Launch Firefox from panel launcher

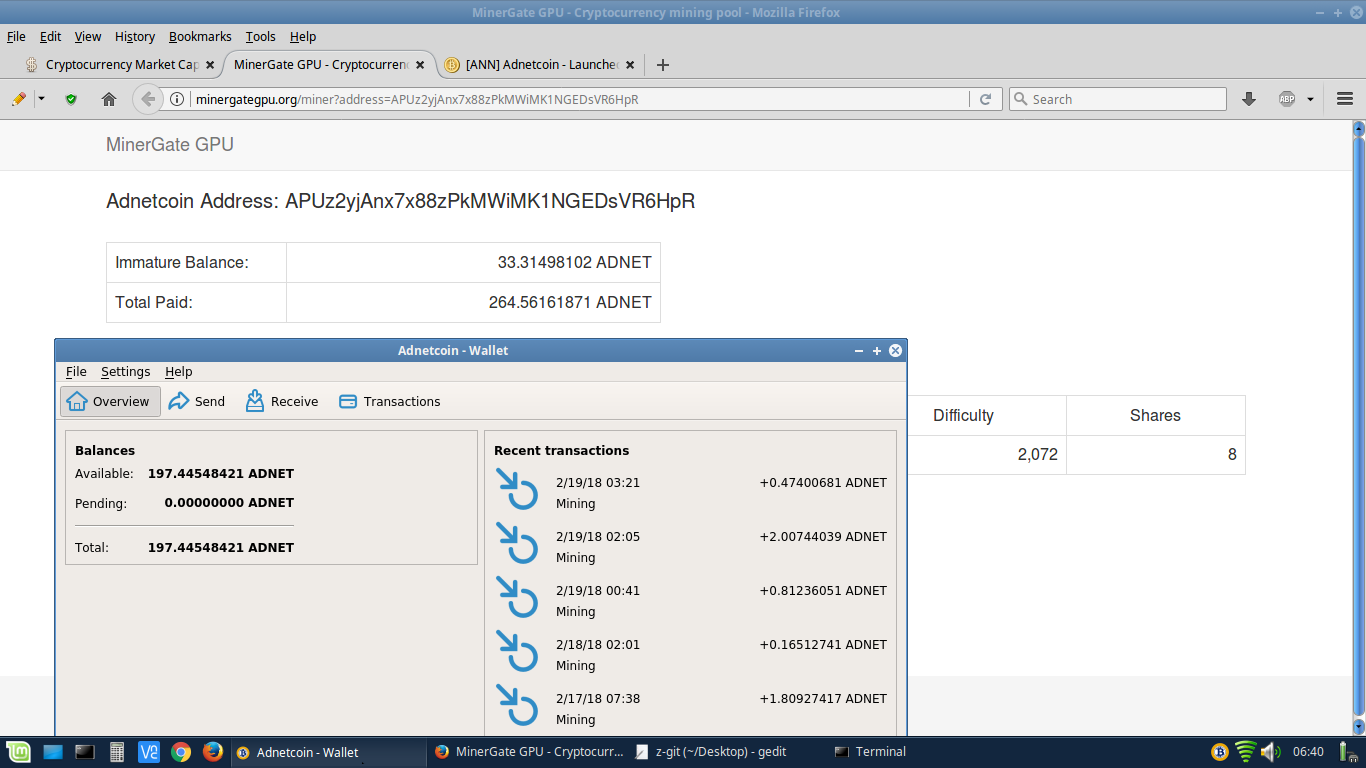point(212,752)
